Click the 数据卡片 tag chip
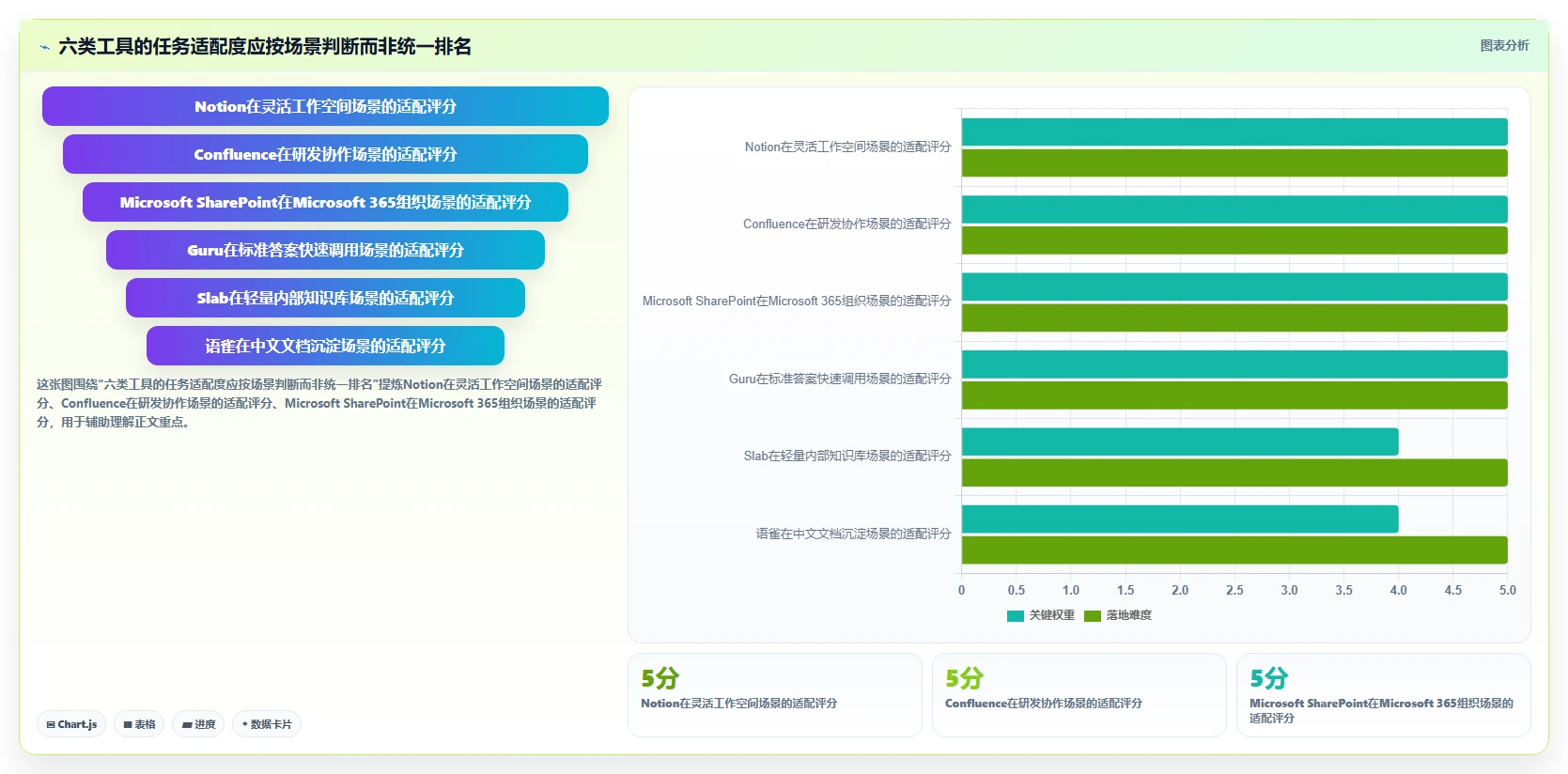 click(x=267, y=724)
